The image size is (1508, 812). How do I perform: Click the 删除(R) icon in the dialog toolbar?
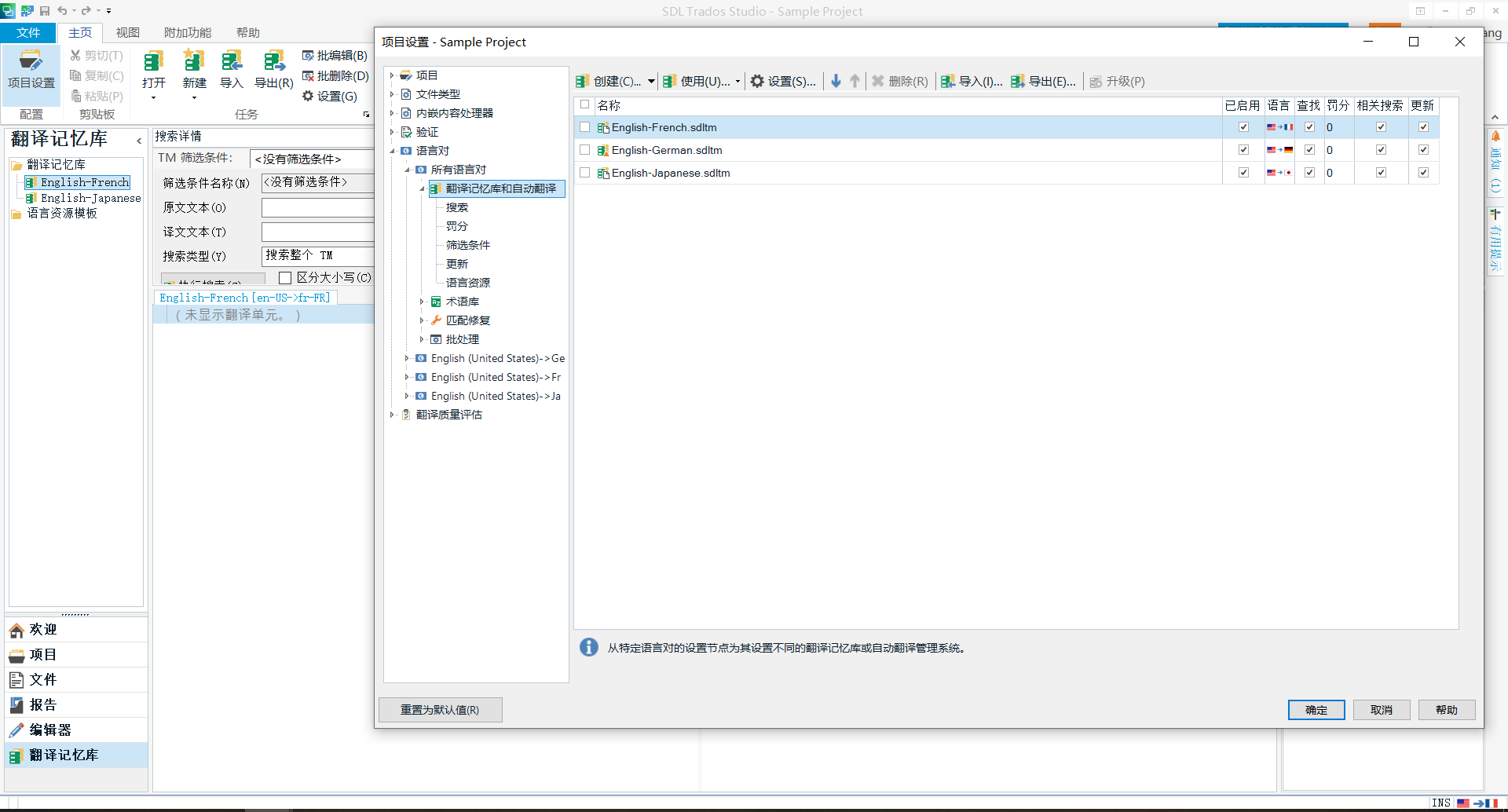coord(899,81)
